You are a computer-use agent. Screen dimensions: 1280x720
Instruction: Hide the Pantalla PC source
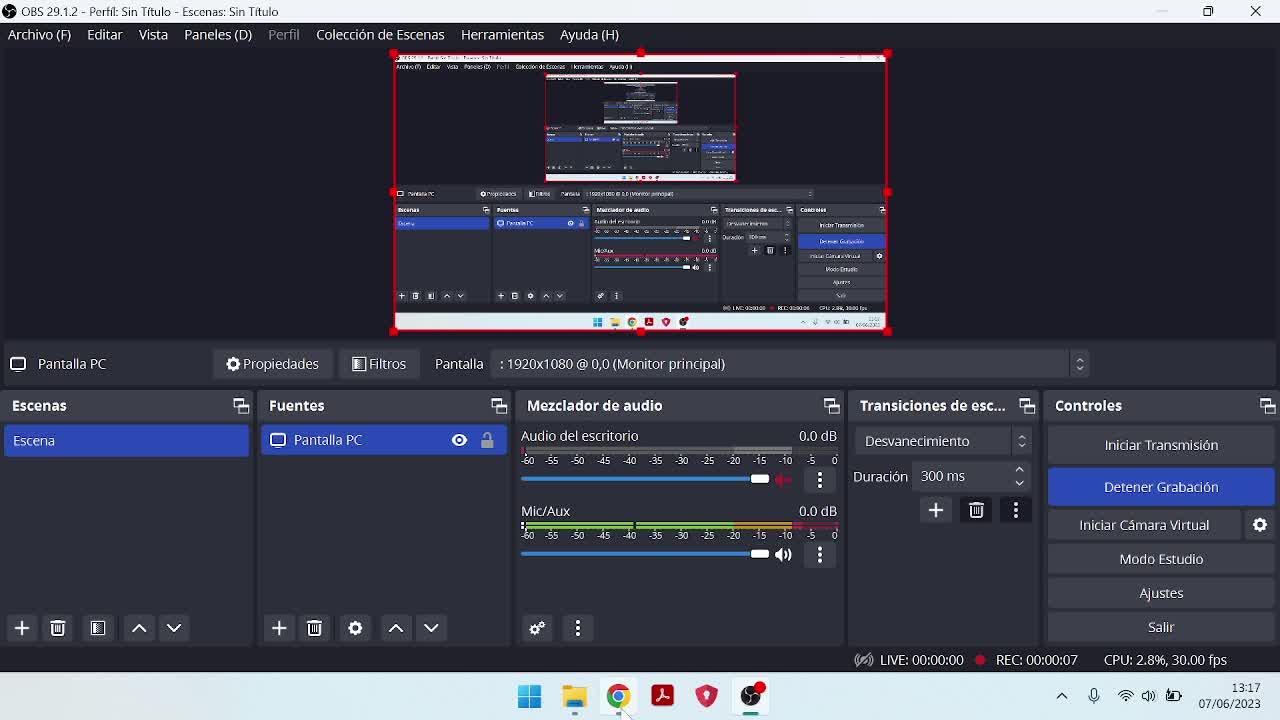(x=459, y=440)
